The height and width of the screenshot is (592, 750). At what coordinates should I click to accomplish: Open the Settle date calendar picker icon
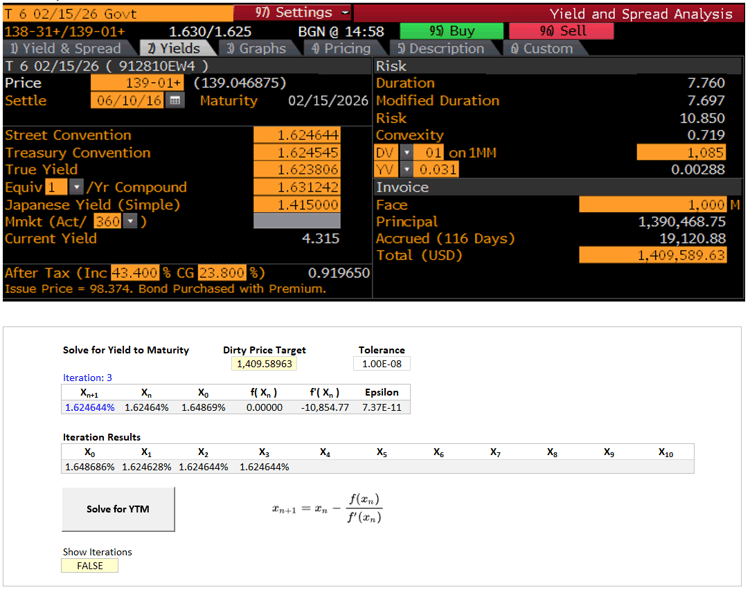(175, 100)
